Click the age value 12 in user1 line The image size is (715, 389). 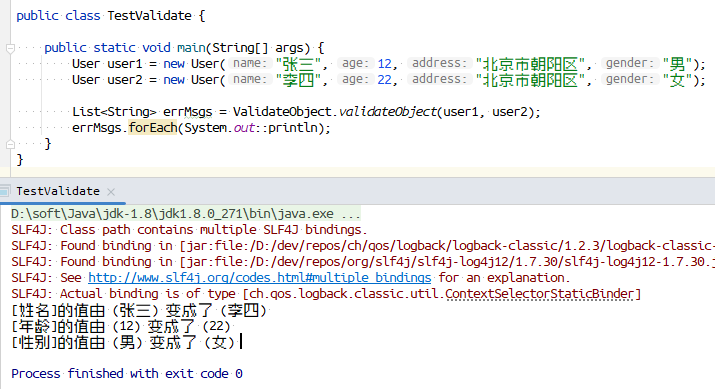pos(384,64)
